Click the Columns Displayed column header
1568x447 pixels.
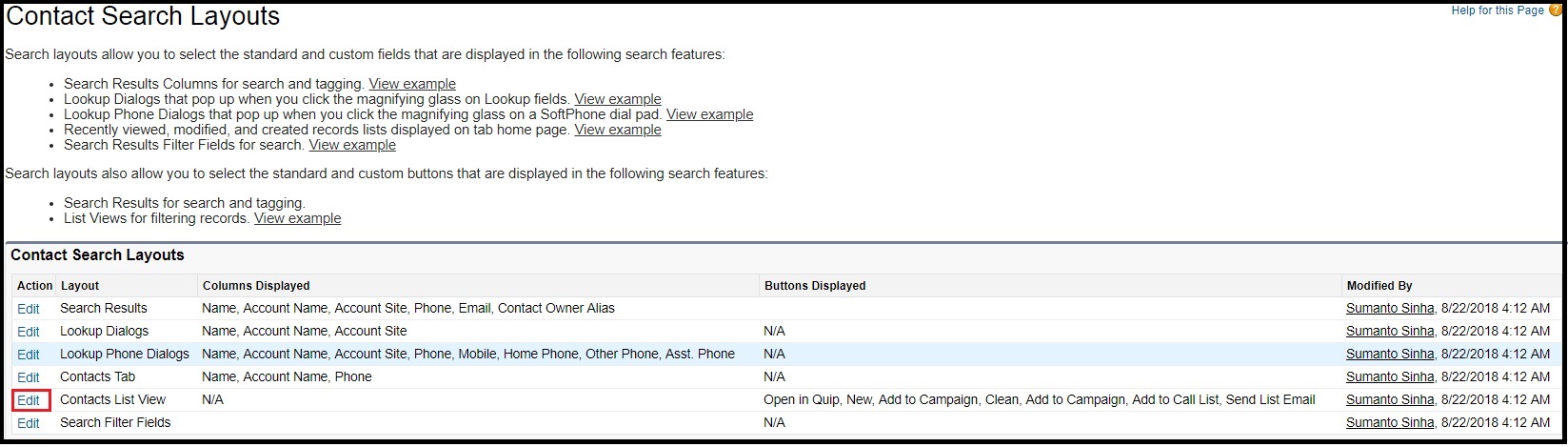(256, 286)
